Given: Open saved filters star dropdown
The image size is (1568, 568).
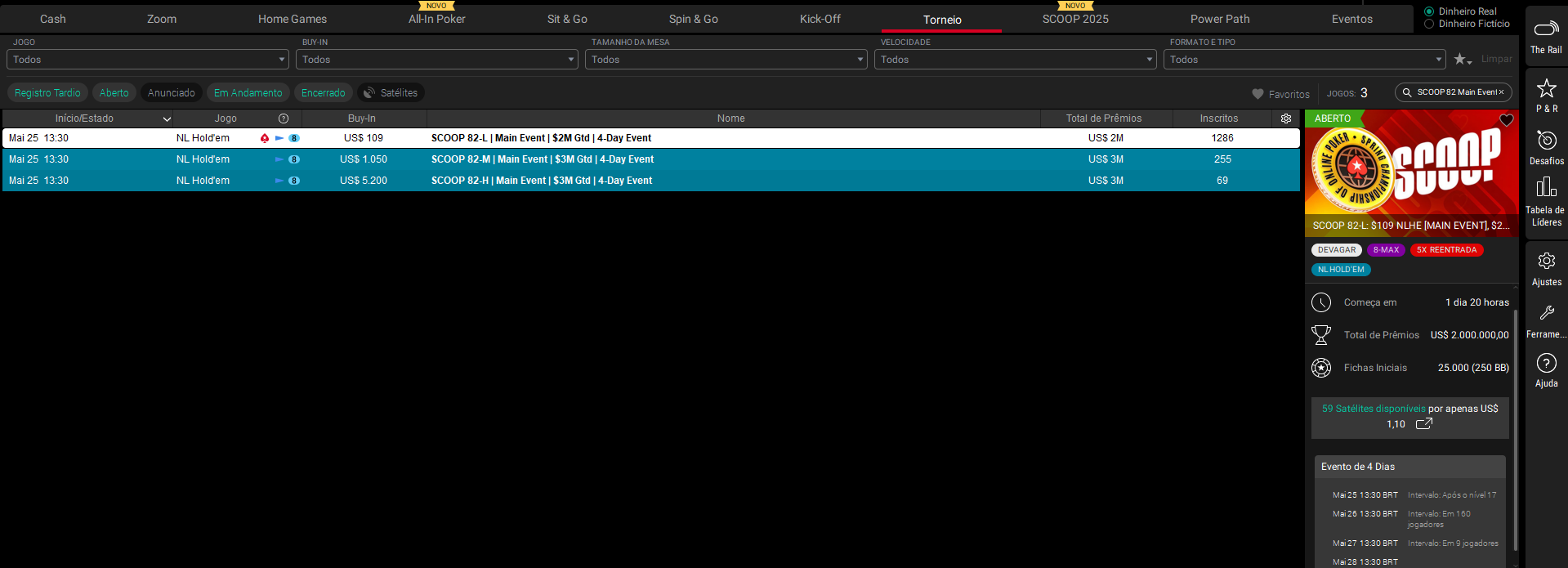Looking at the screenshot, I should coord(1463,60).
